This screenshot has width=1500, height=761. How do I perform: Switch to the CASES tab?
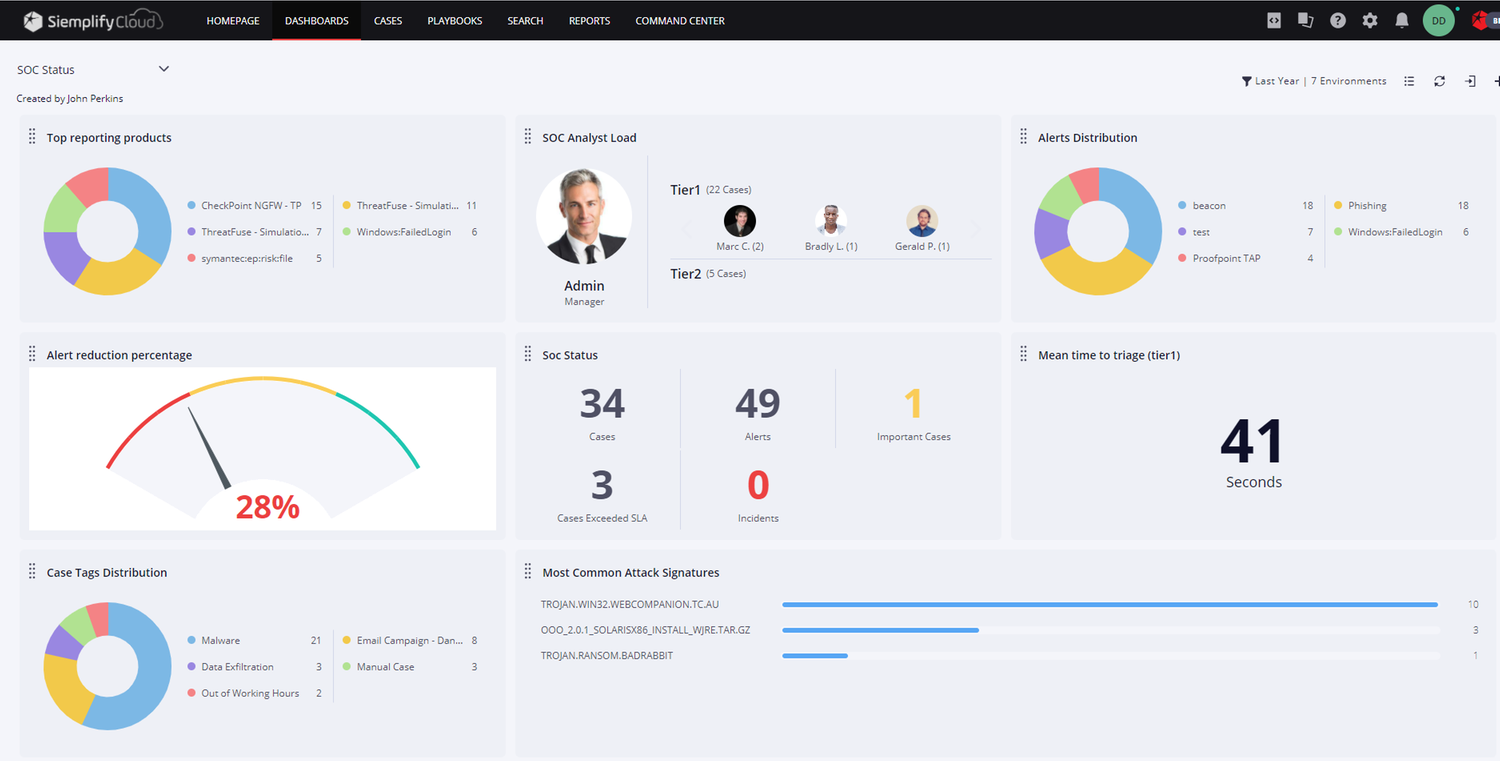(388, 20)
